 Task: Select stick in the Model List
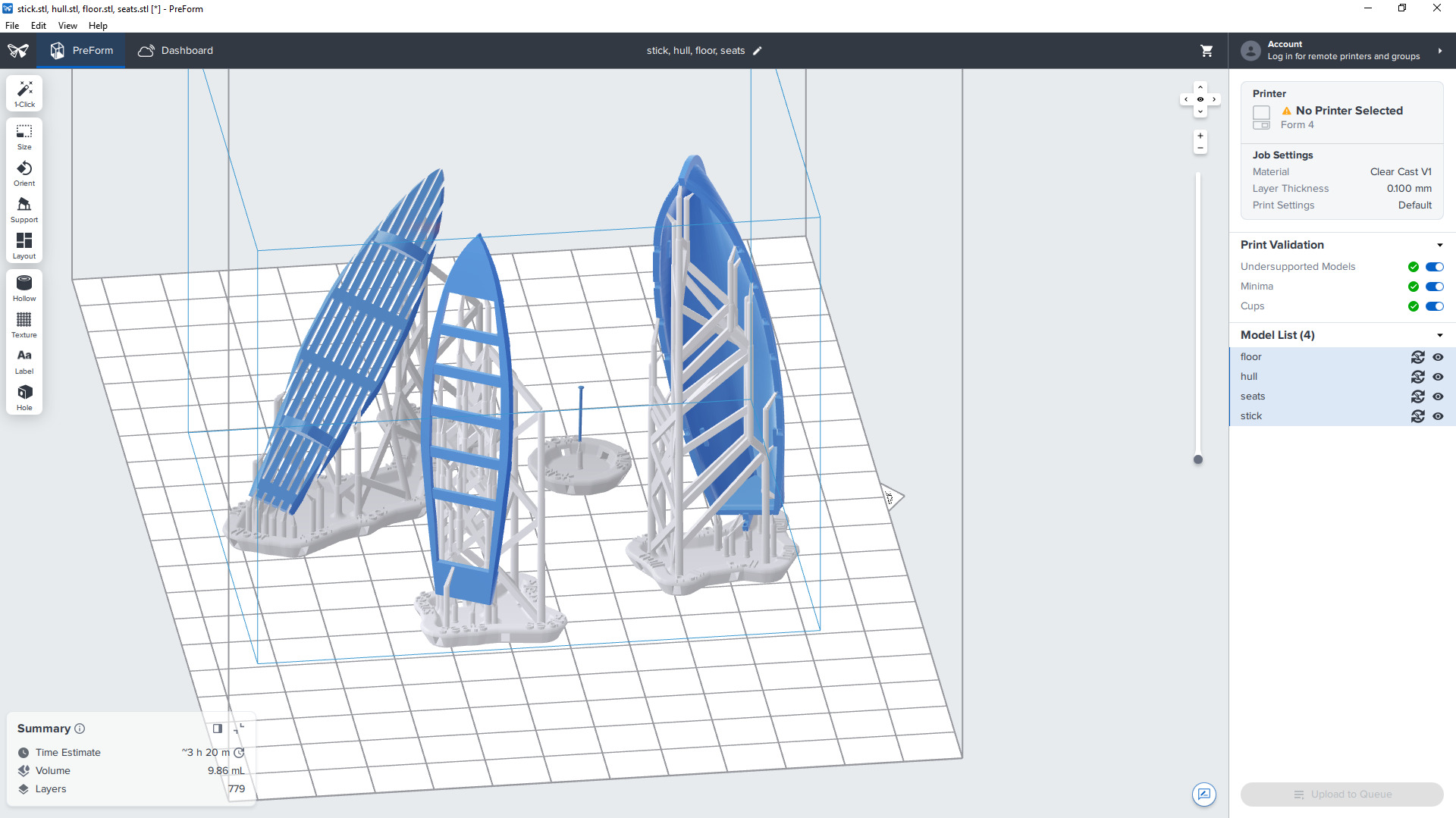pyautogui.click(x=1251, y=416)
